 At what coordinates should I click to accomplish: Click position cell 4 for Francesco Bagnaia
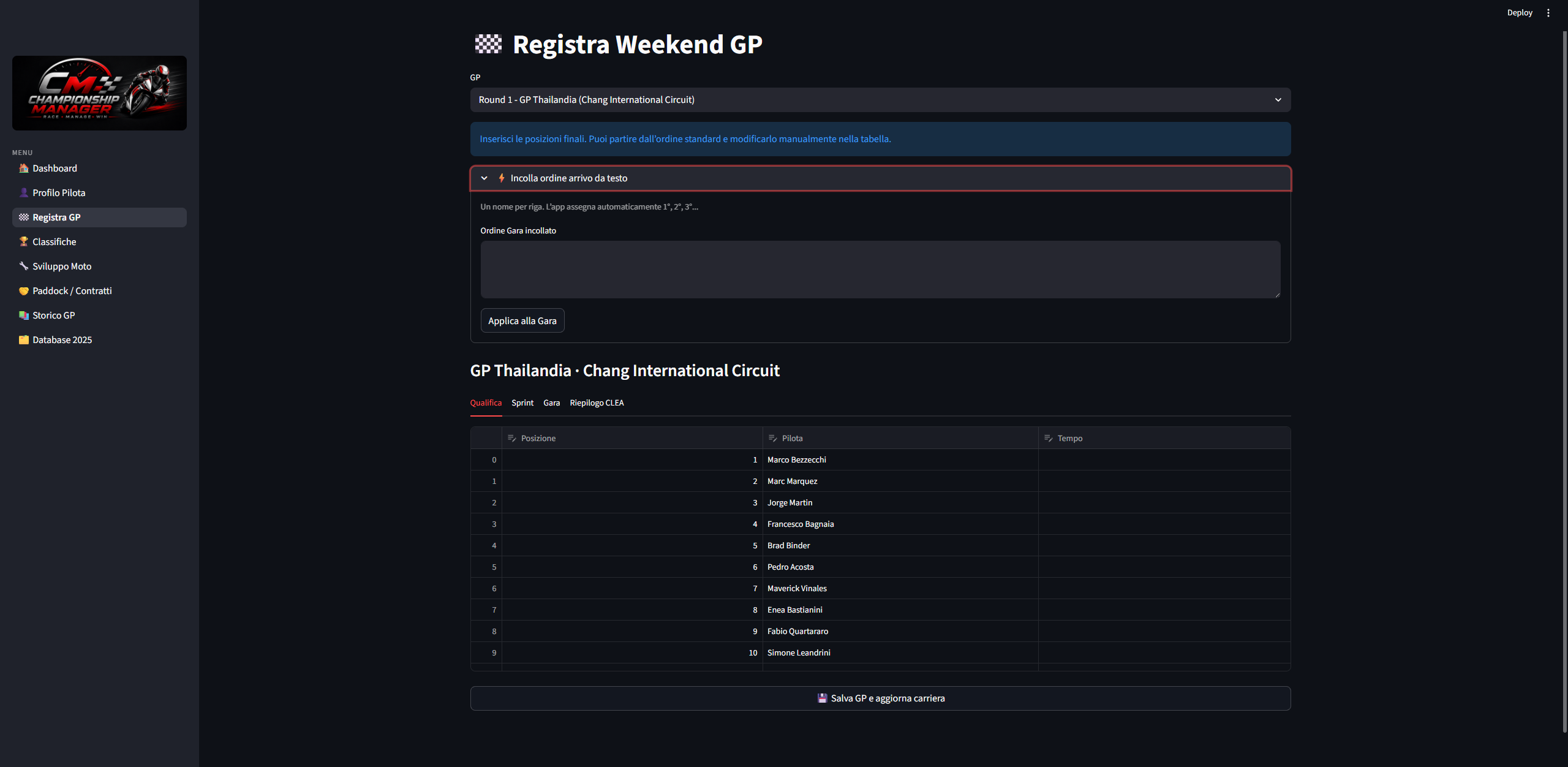coord(632,524)
